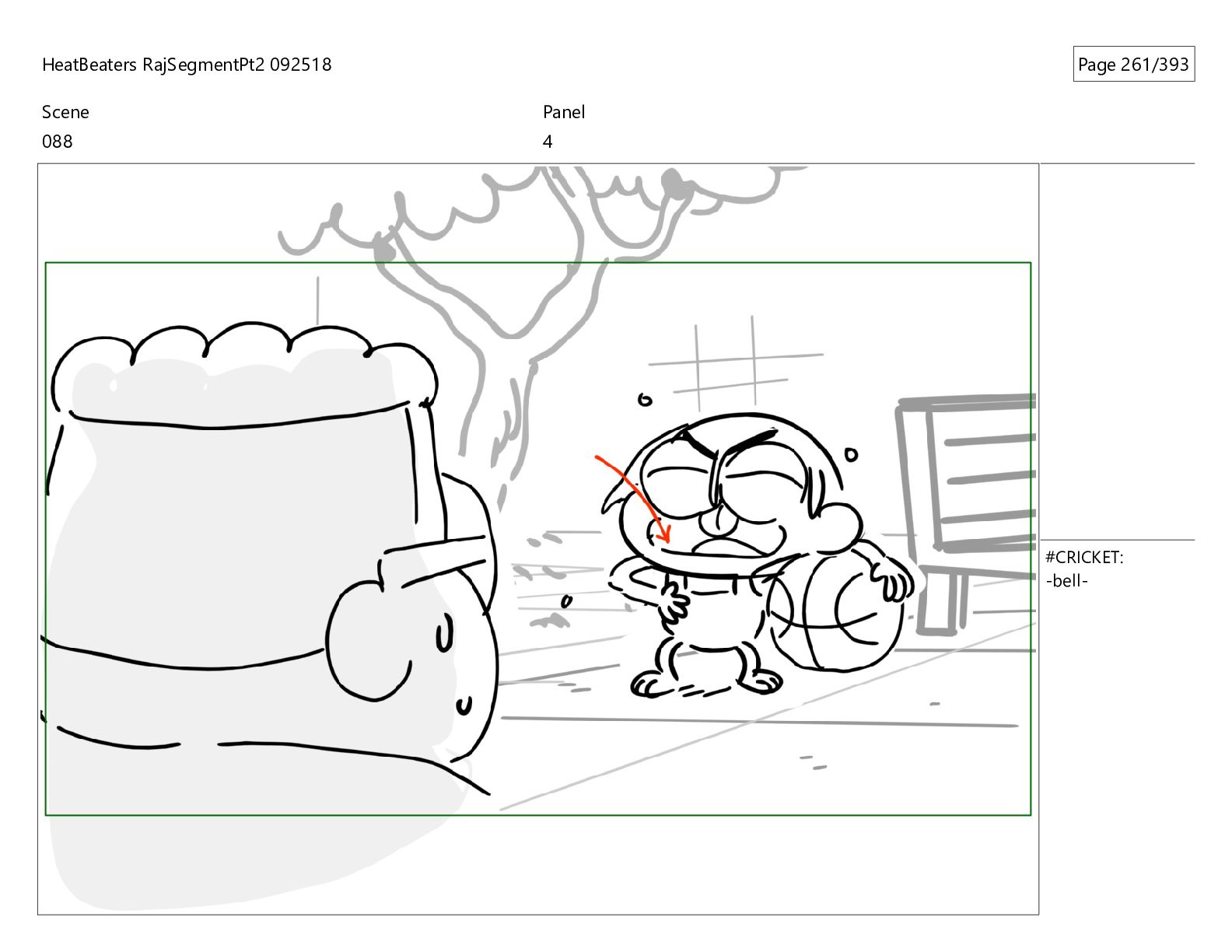The image size is (1232, 952).
Task: Click the '#CRICKET:' dialogue label
Action: (x=1084, y=557)
